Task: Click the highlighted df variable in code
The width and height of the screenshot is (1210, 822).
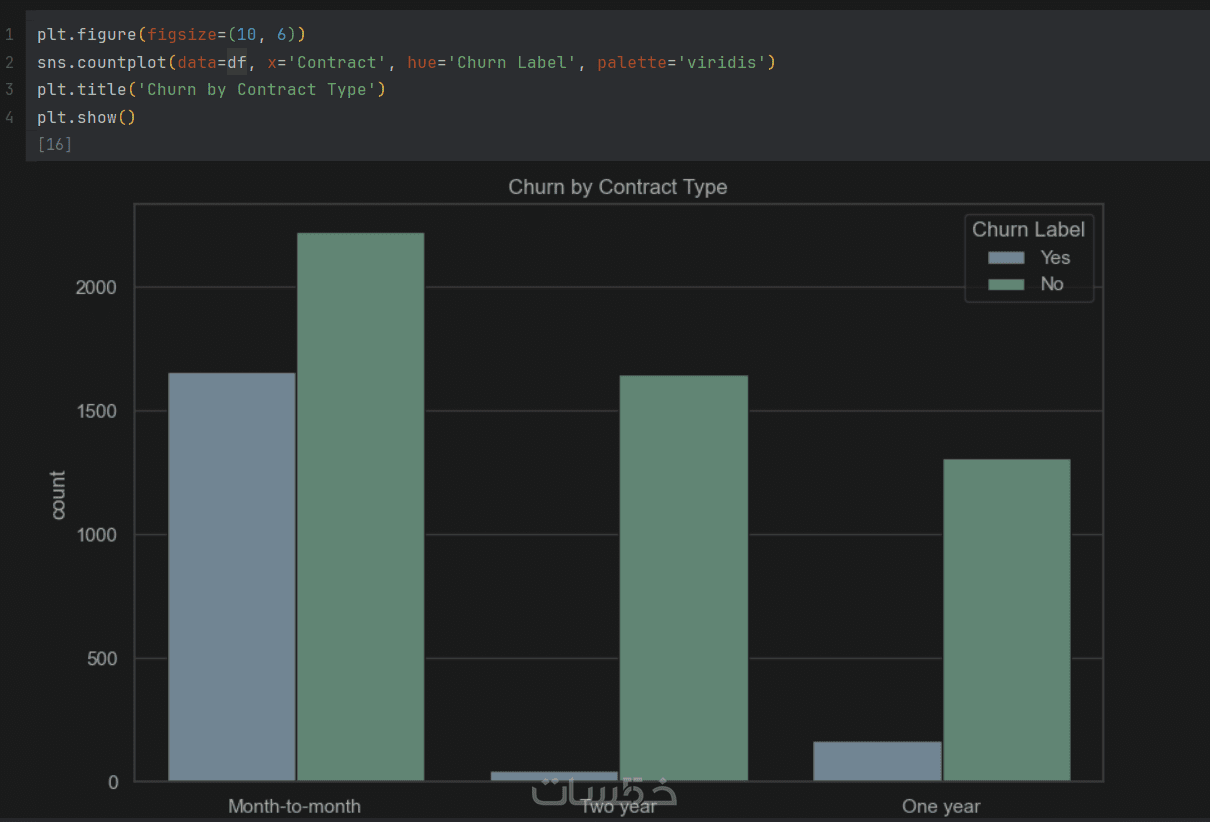Action: click(237, 63)
